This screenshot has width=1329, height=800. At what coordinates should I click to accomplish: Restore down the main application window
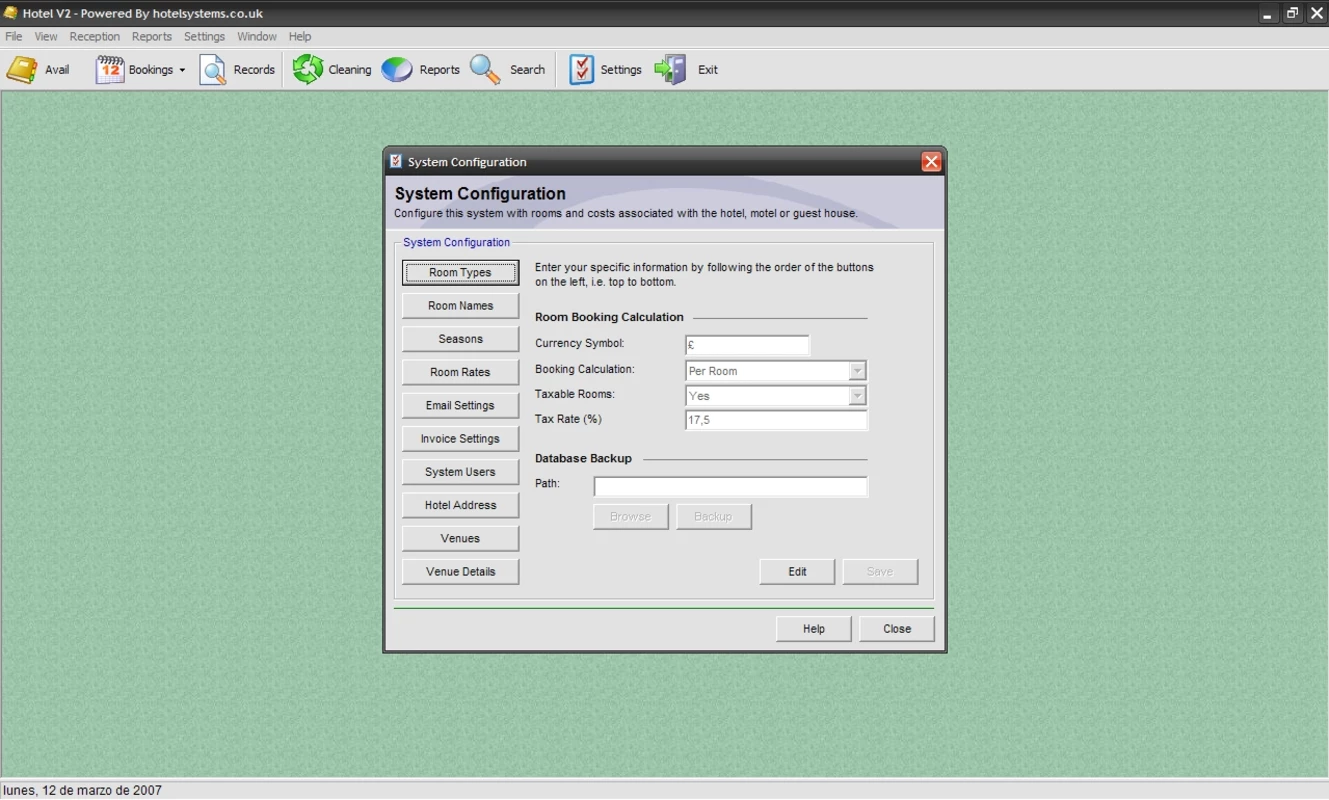[x=1293, y=13]
